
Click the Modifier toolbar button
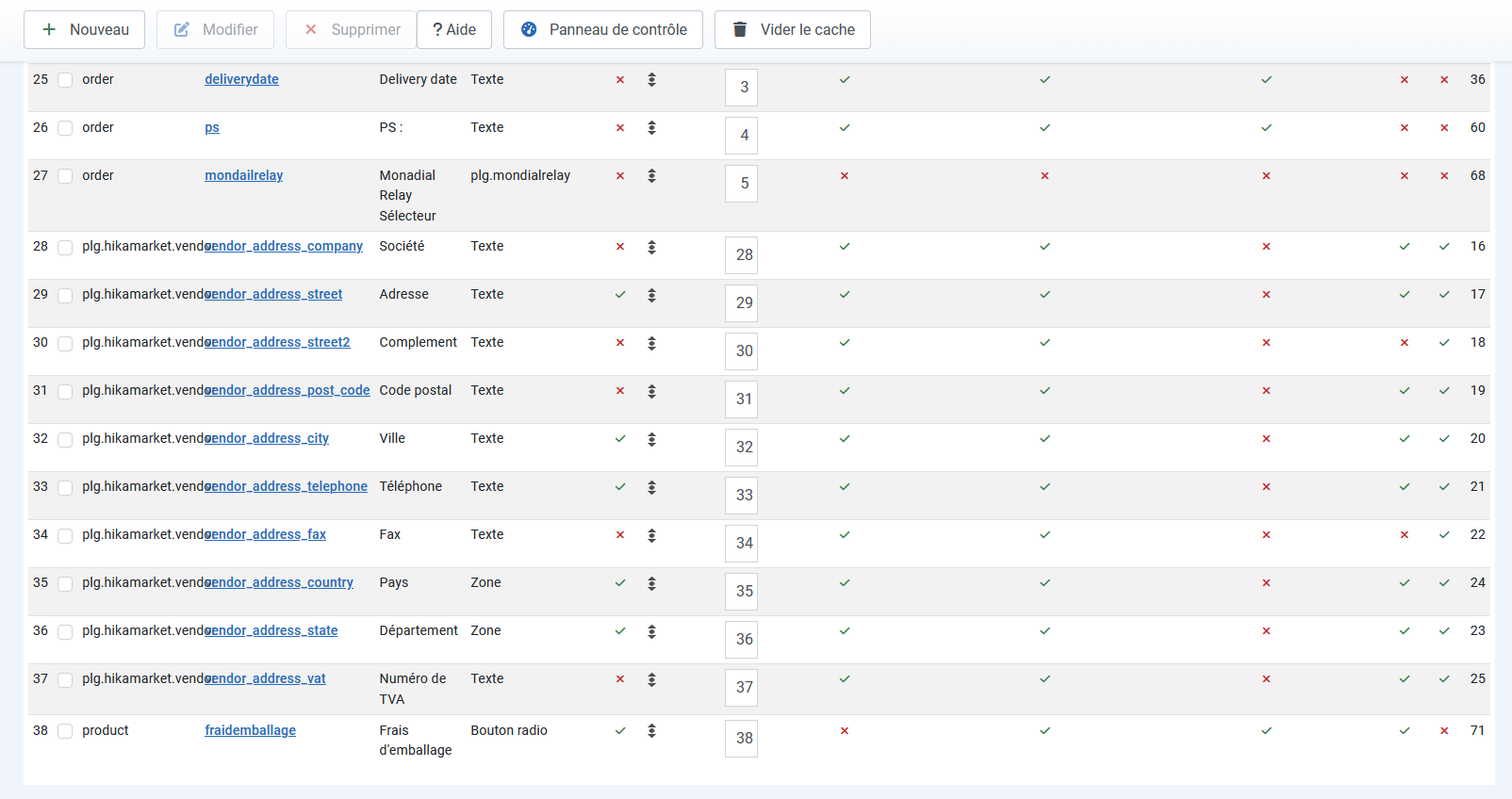click(215, 30)
